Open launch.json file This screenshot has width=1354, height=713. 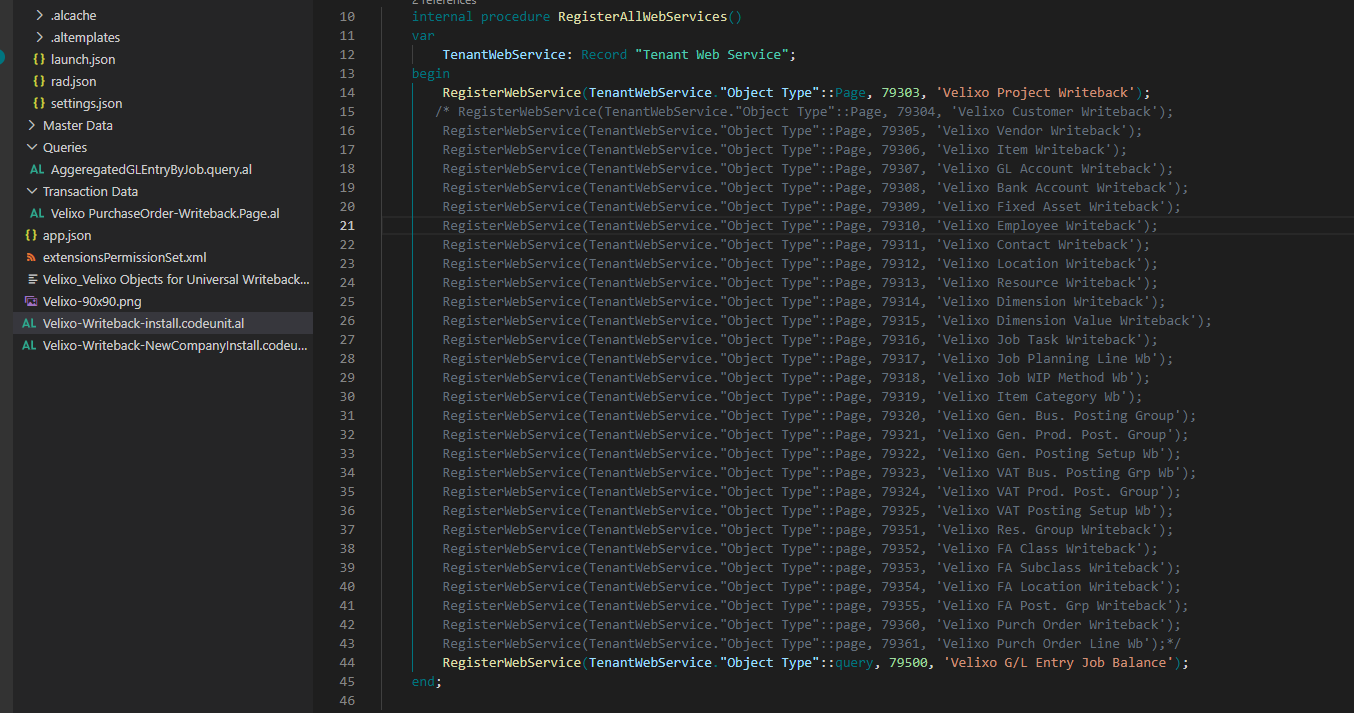pyautogui.click(x=83, y=59)
